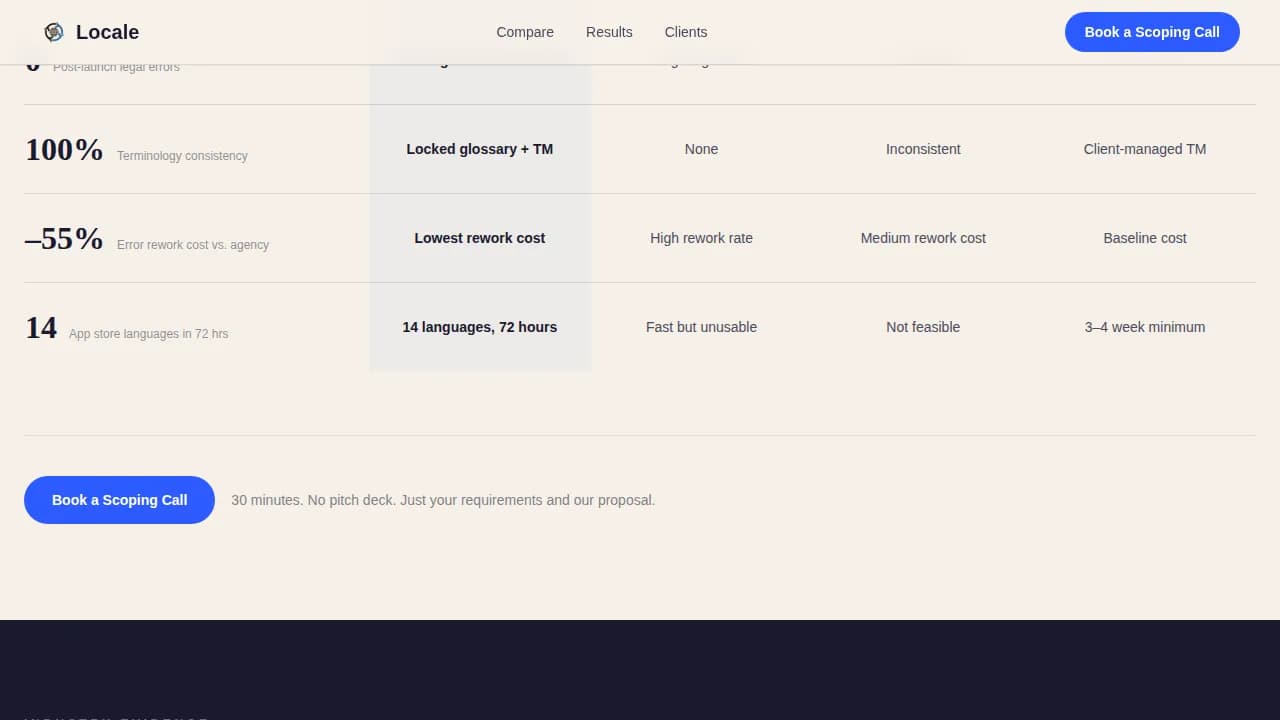Click the Not feasible comparison entry
1280x720 pixels.
[x=923, y=327]
